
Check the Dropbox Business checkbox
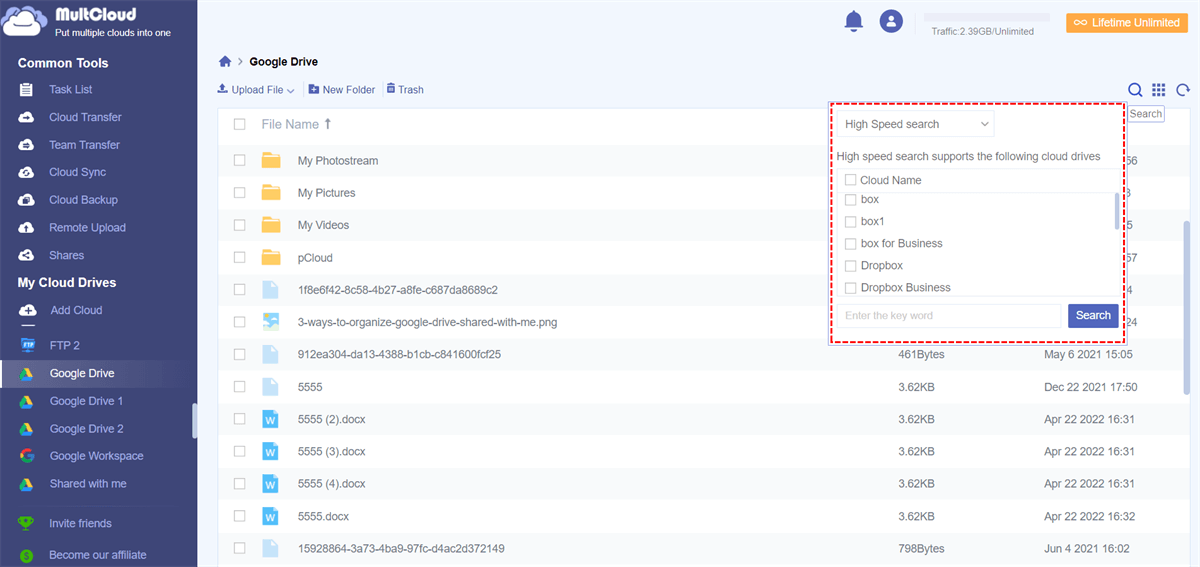(x=850, y=288)
